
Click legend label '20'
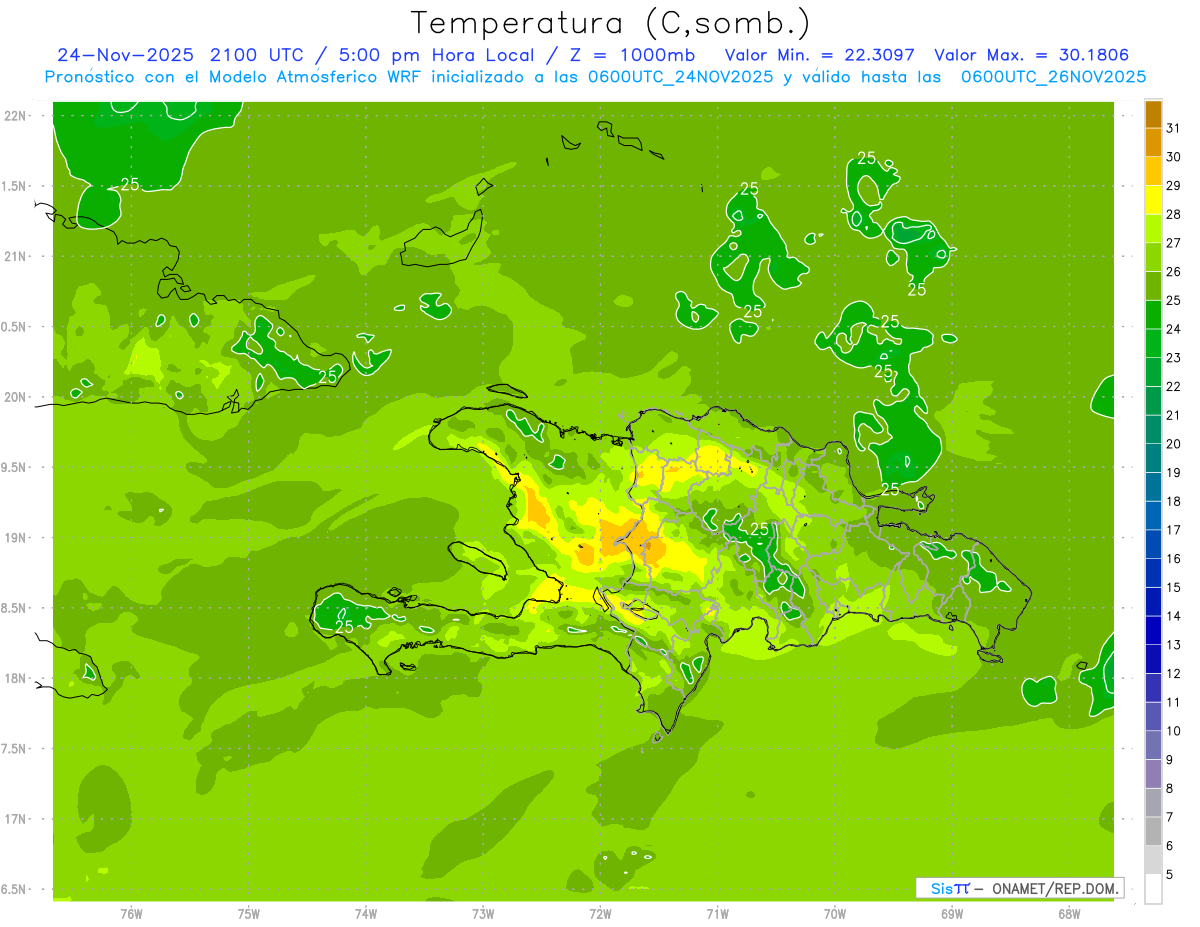[x=1173, y=444]
